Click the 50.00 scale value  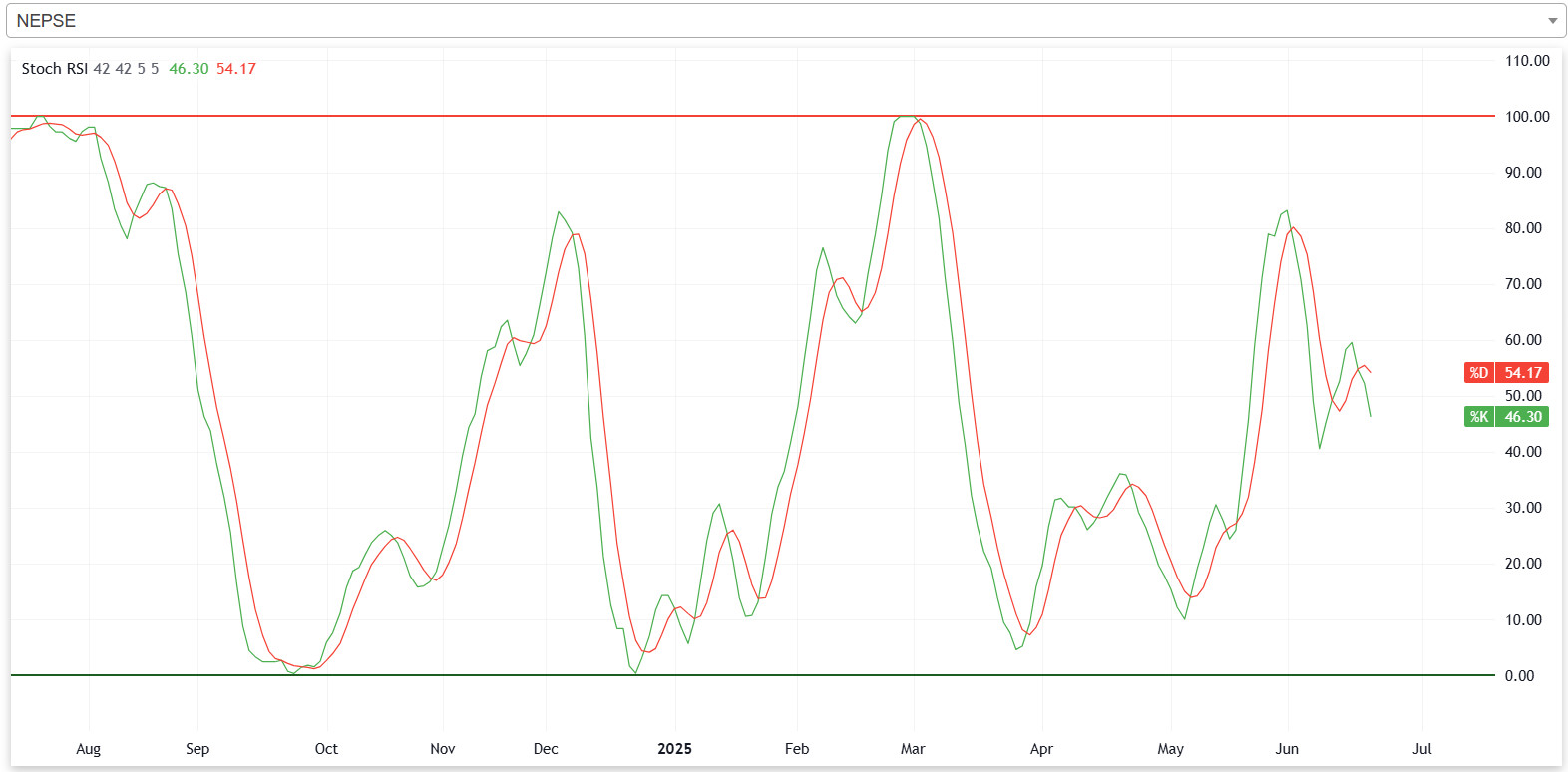coord(1523,396)
